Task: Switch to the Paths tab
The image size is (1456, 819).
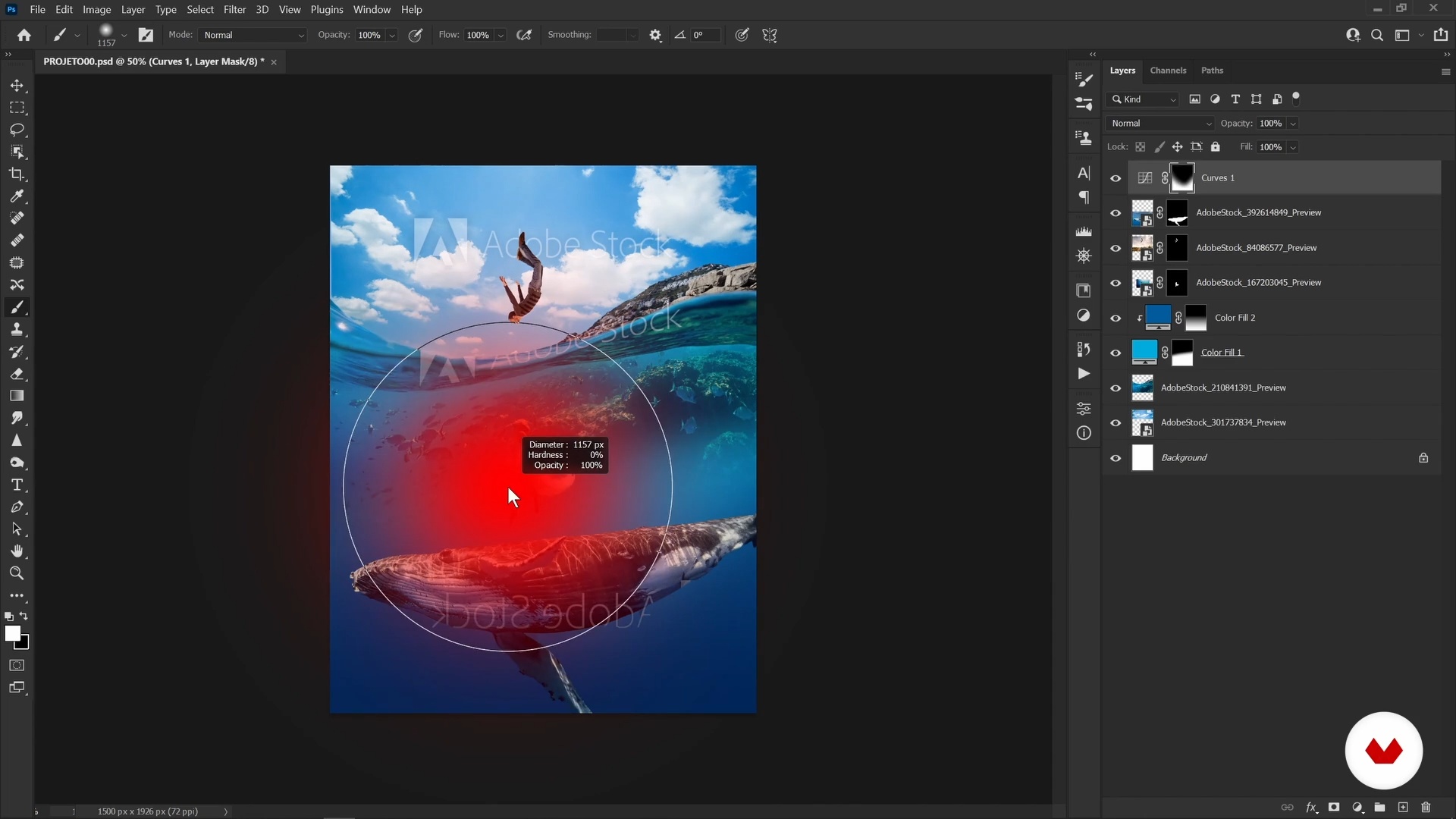Action: (1212, 71)
